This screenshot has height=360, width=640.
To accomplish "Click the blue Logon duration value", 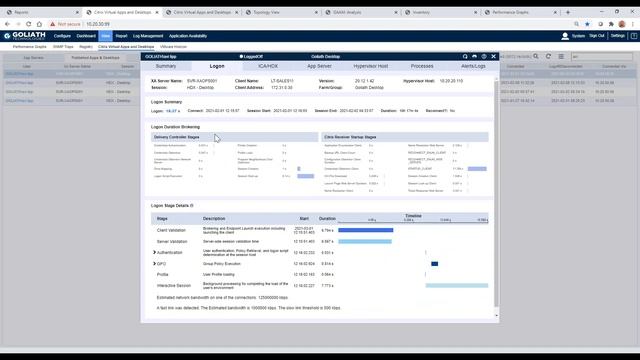I will (173, 111).
